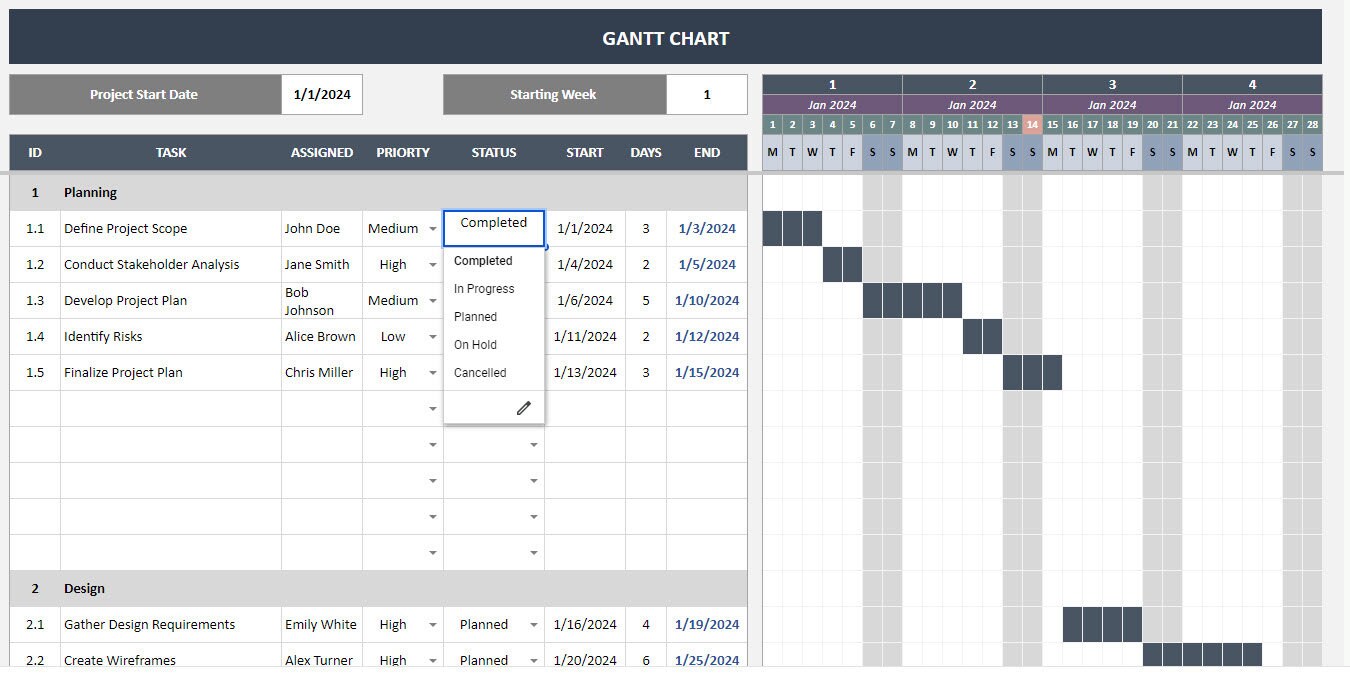Click the TASK column header
Viewport: 1350px width, 675px height.
click(x=171, y=153)
